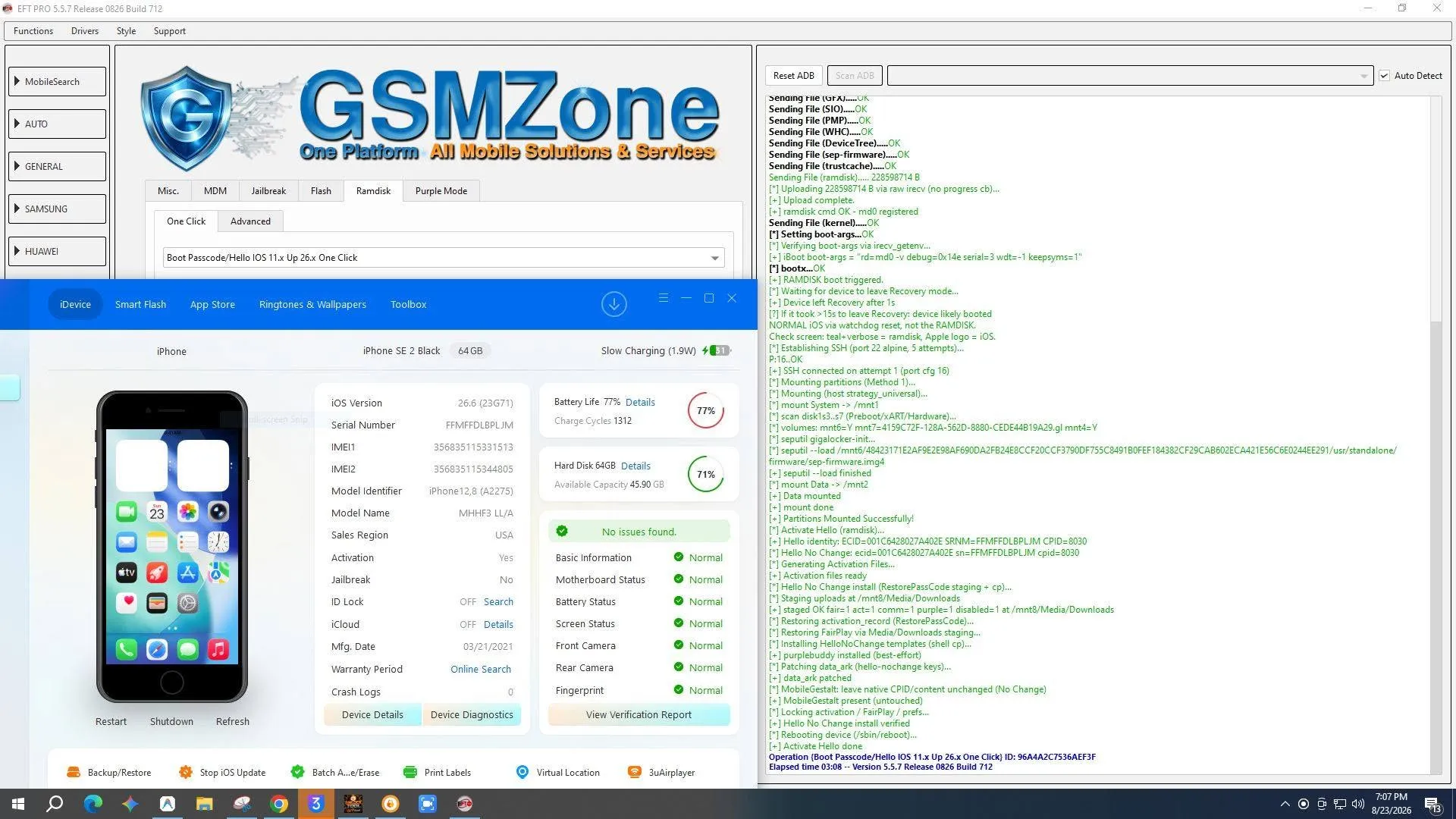This screenshot has height=819, width=1456.
Task: Expand the MobileSearch sidebar section
Action: coord(58,82)
